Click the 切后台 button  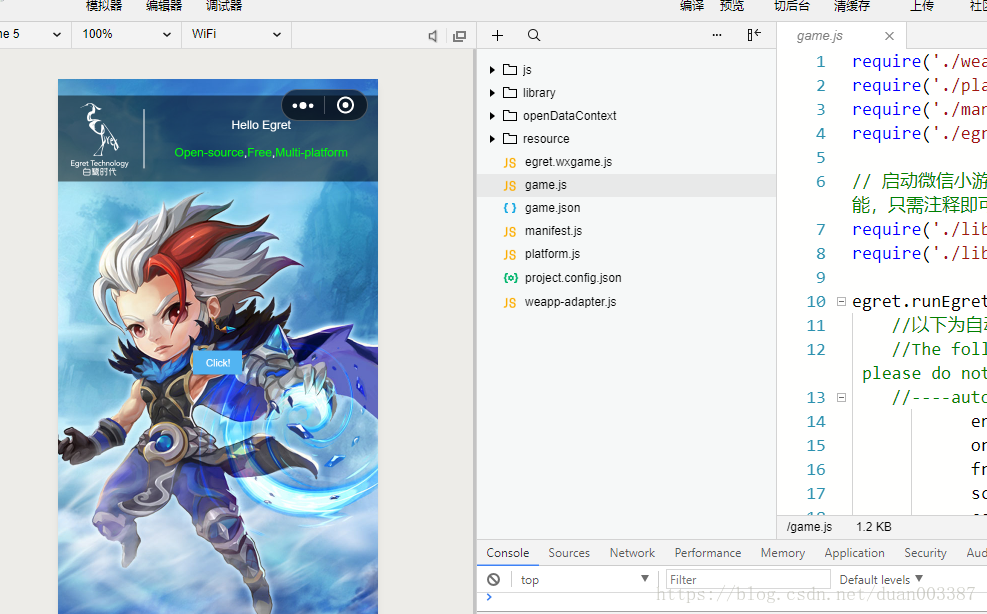[792, 6]
